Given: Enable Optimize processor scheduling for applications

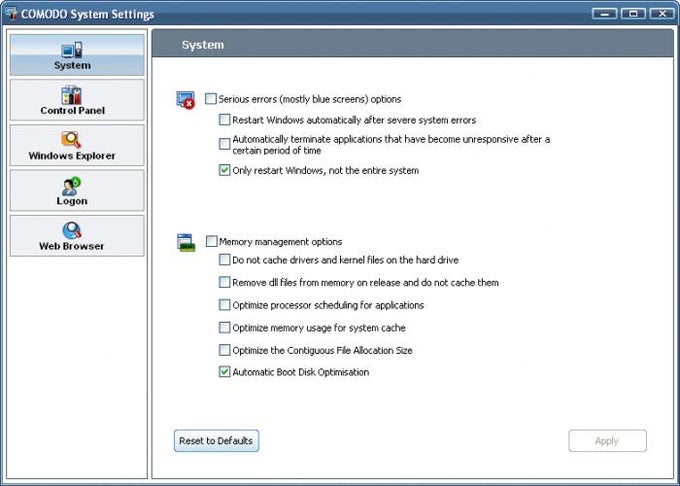Looking at the screenshot, I should click(x=225, y=305).
